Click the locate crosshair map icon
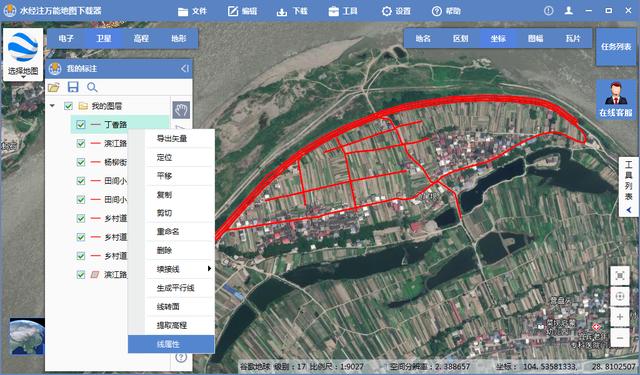 tap(620, 296)
